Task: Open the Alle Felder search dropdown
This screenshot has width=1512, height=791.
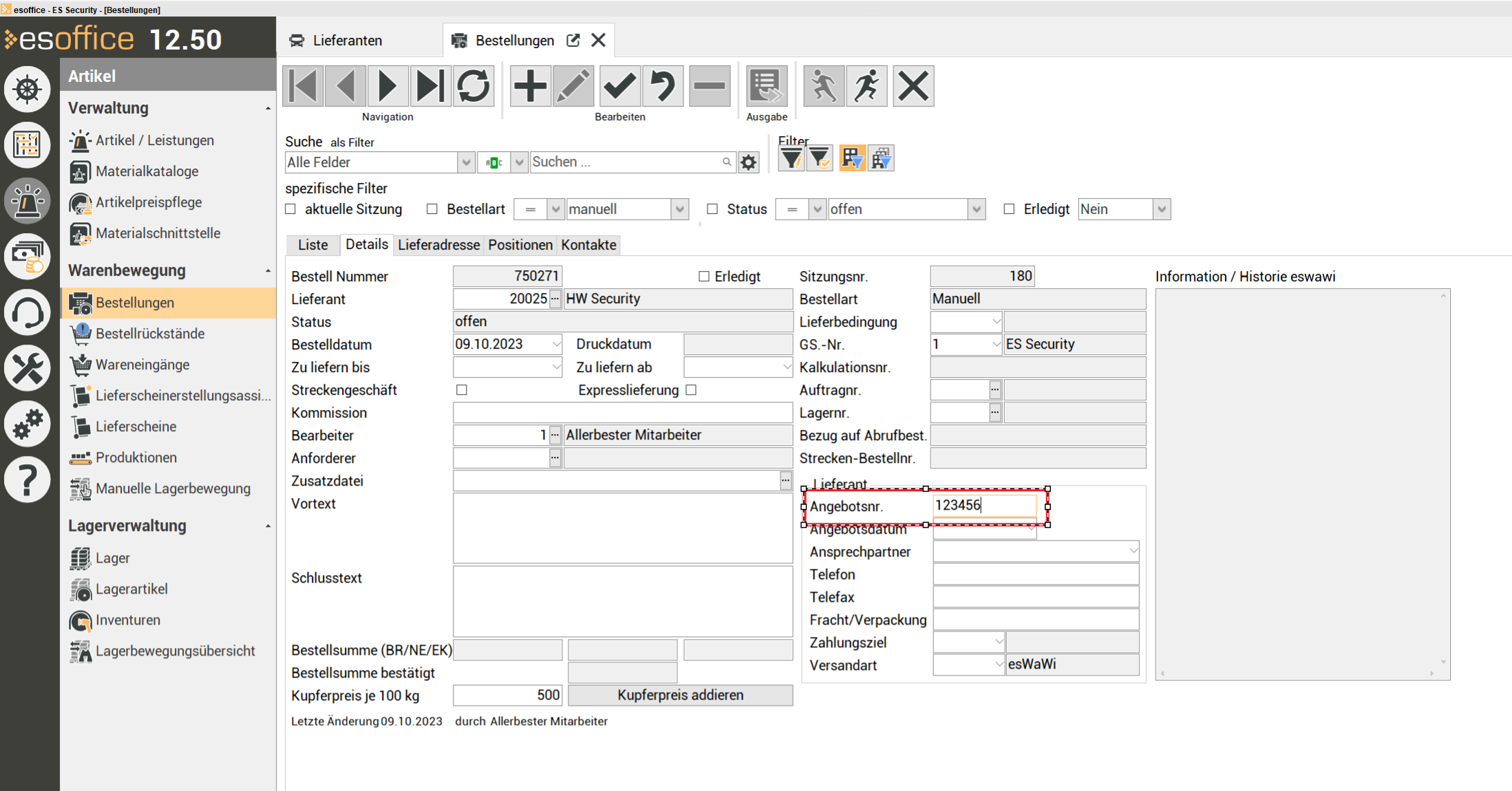Action: [x=466, y=162]
